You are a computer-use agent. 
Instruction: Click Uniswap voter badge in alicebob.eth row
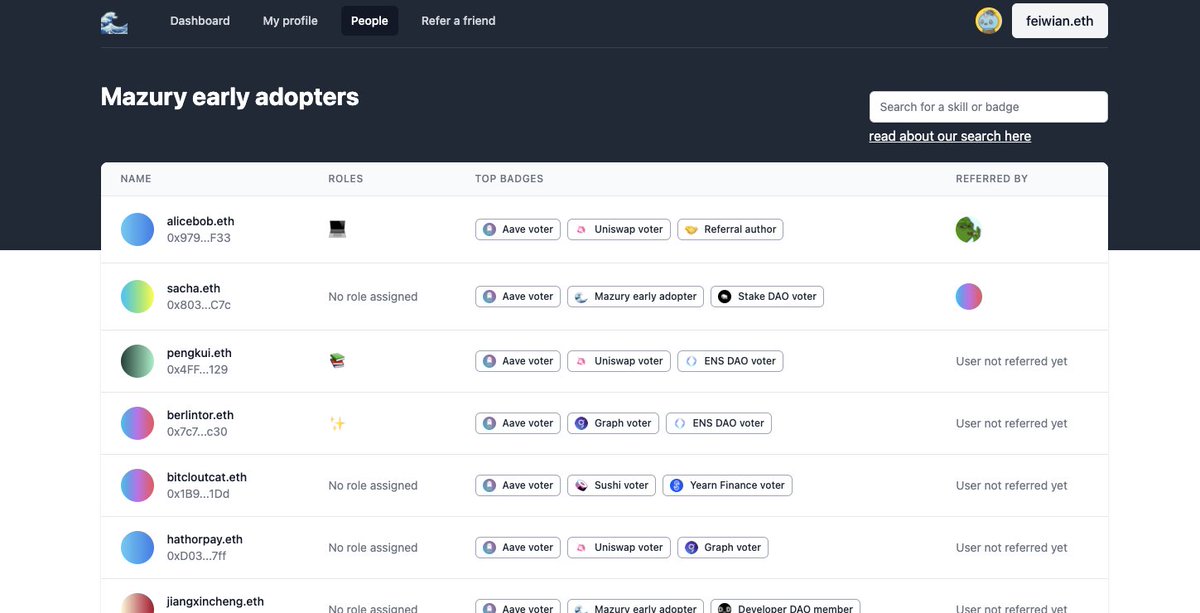[619, 229]
